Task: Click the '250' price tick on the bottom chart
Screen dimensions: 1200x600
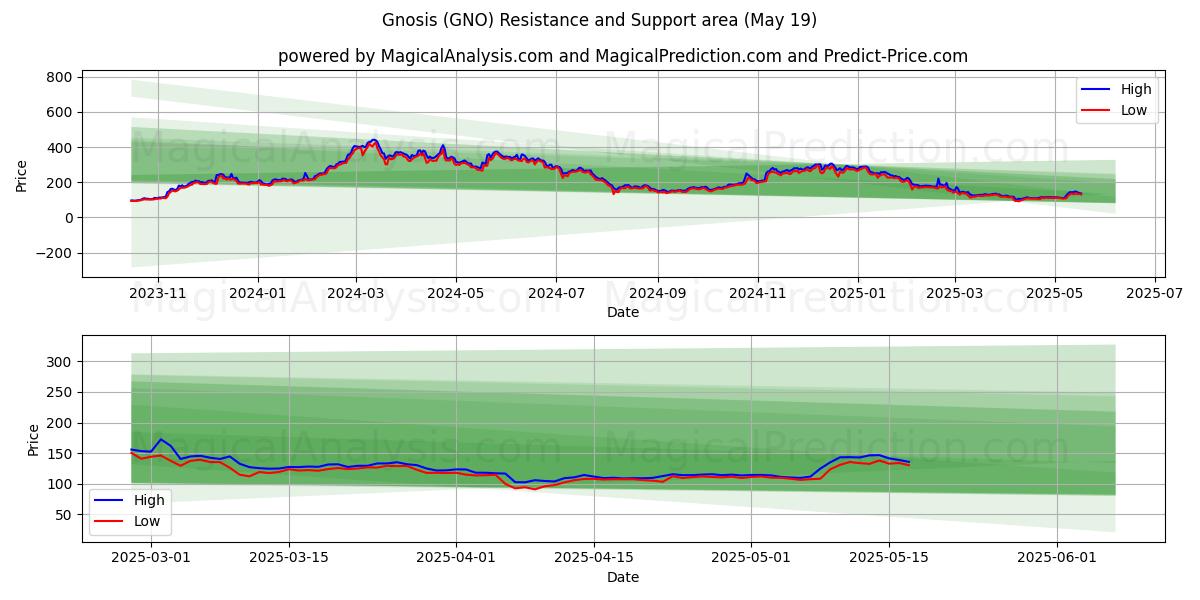Action: coord(59,393)
